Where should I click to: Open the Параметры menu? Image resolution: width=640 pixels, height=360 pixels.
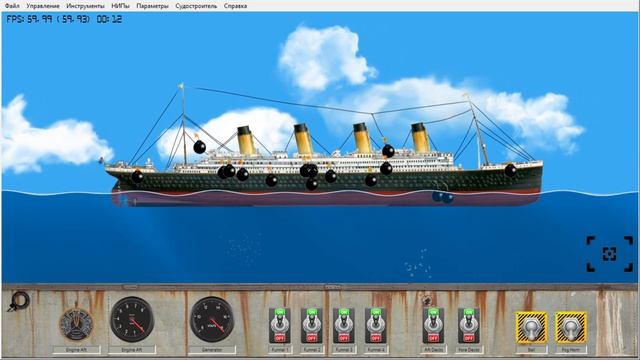tap(152, 6)
